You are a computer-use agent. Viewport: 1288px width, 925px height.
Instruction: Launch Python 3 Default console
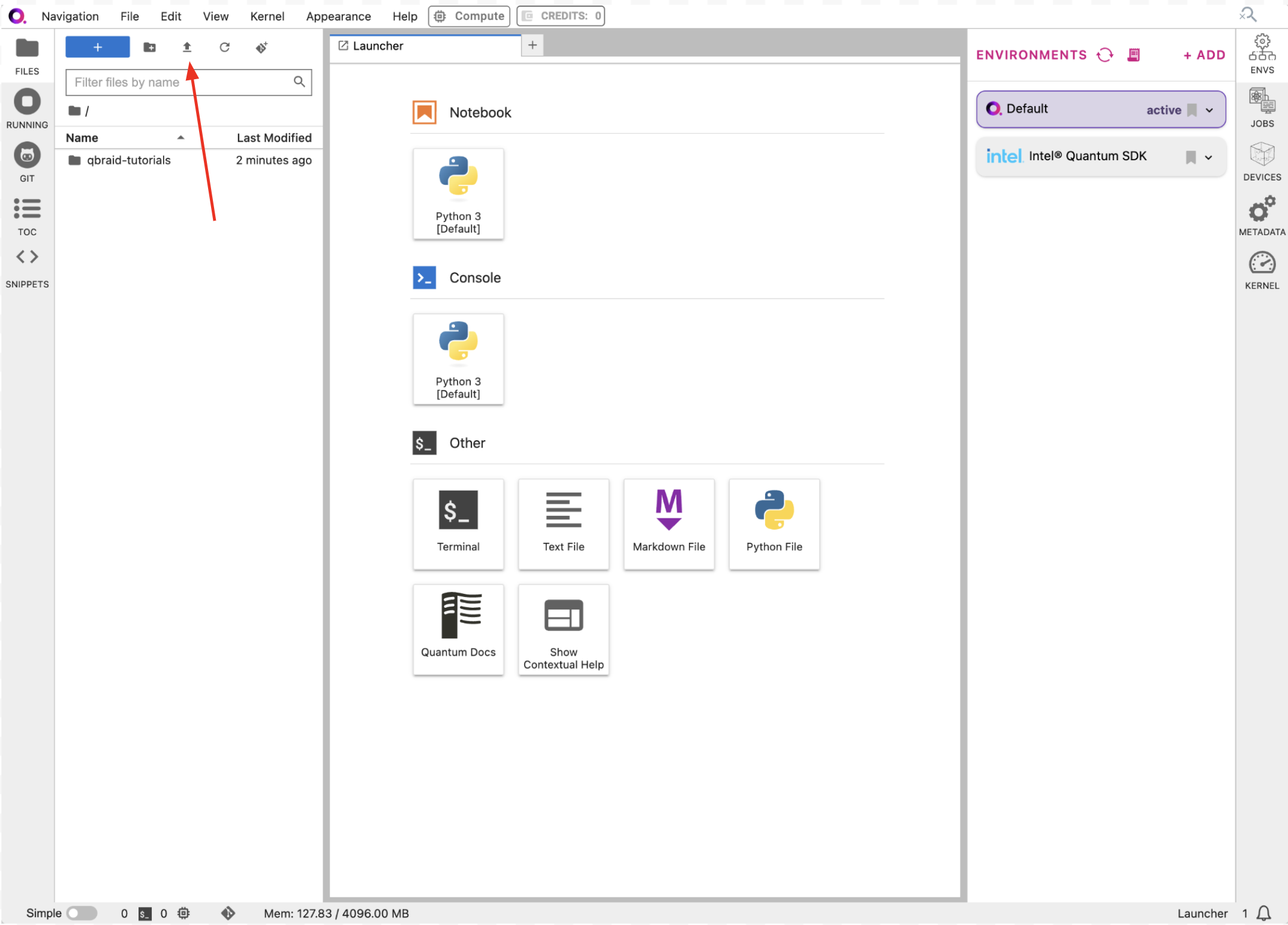click(x=458, y=359)
